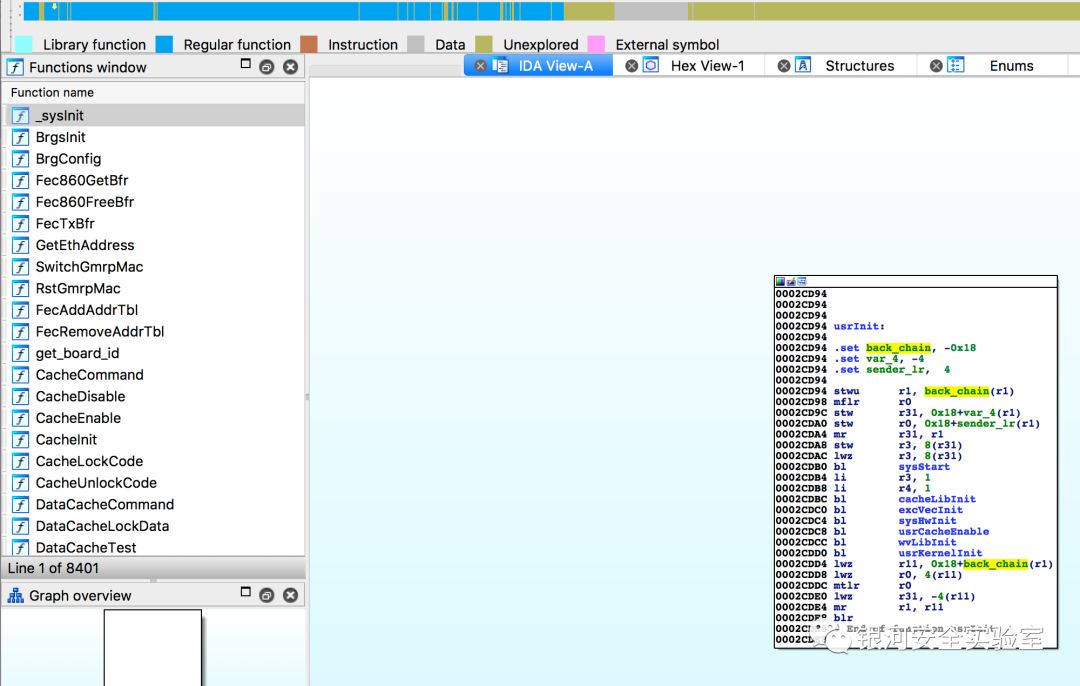This screenshot has height=686, width=1080.
Task: Select CacheEnable in the functions list
Action: tap(154, 418)
